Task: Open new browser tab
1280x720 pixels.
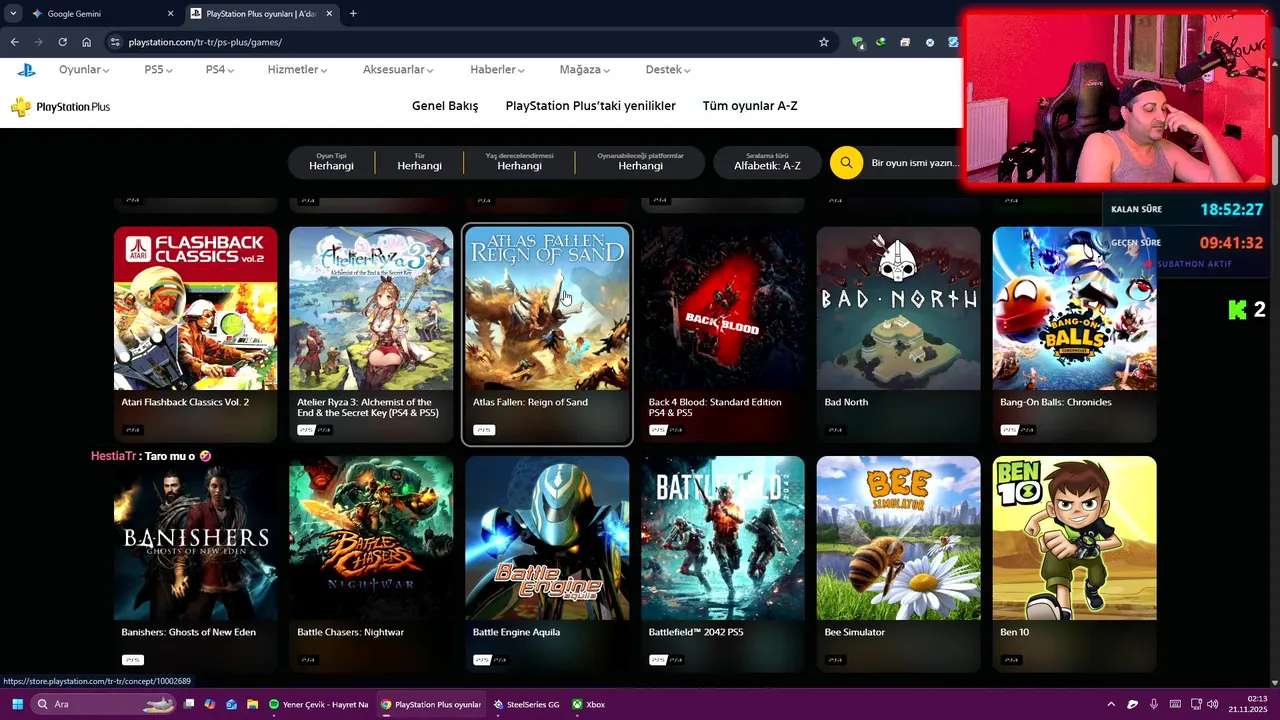Action: pos(353,14)
